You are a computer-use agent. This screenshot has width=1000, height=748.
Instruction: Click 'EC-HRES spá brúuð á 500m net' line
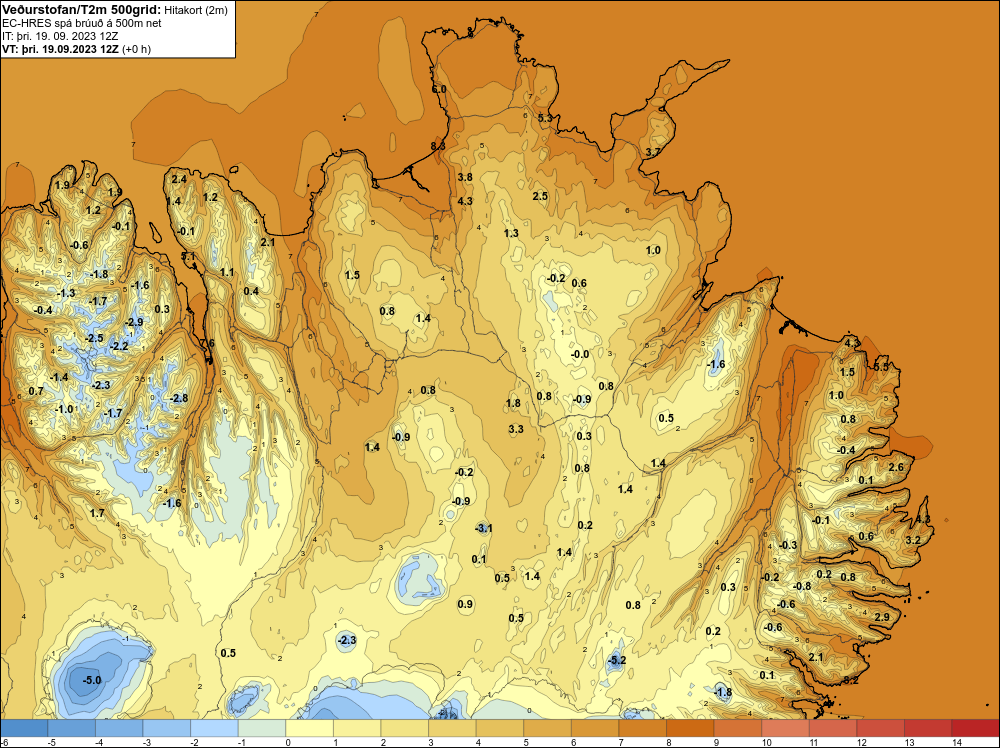(x=82, y=24)
